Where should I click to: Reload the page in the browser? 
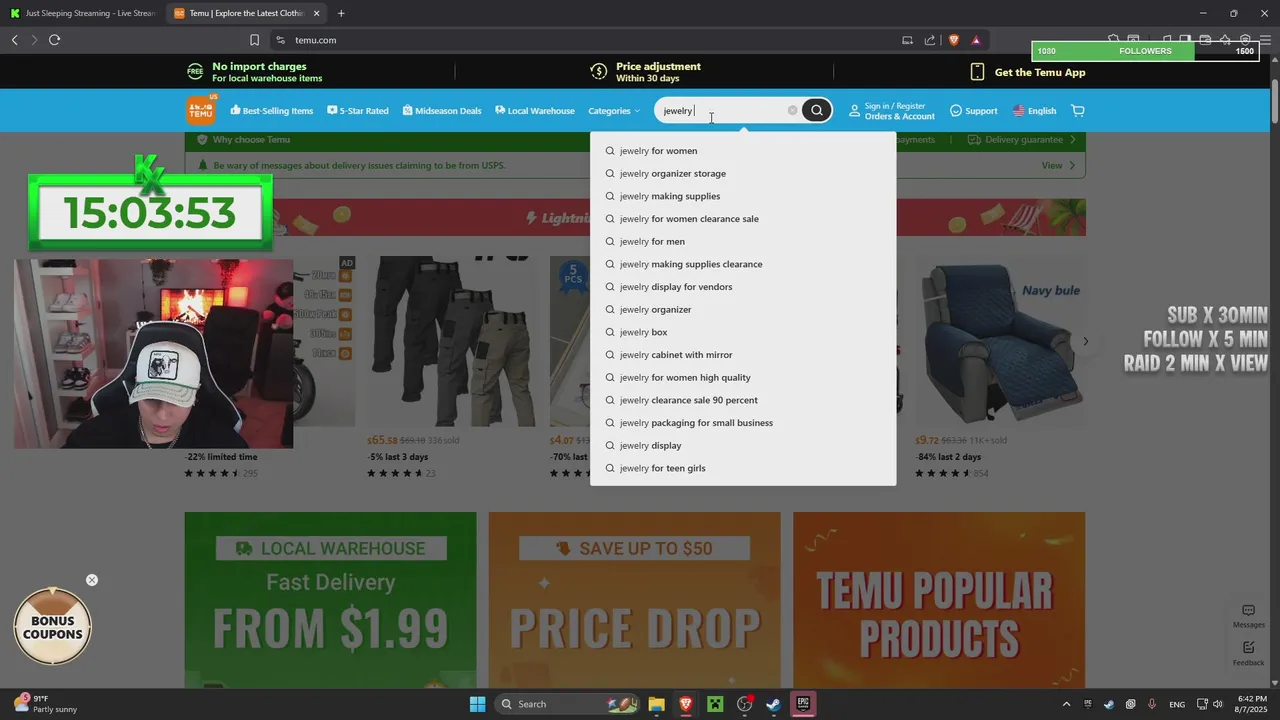pyautogui.click(x=54, y=40)
